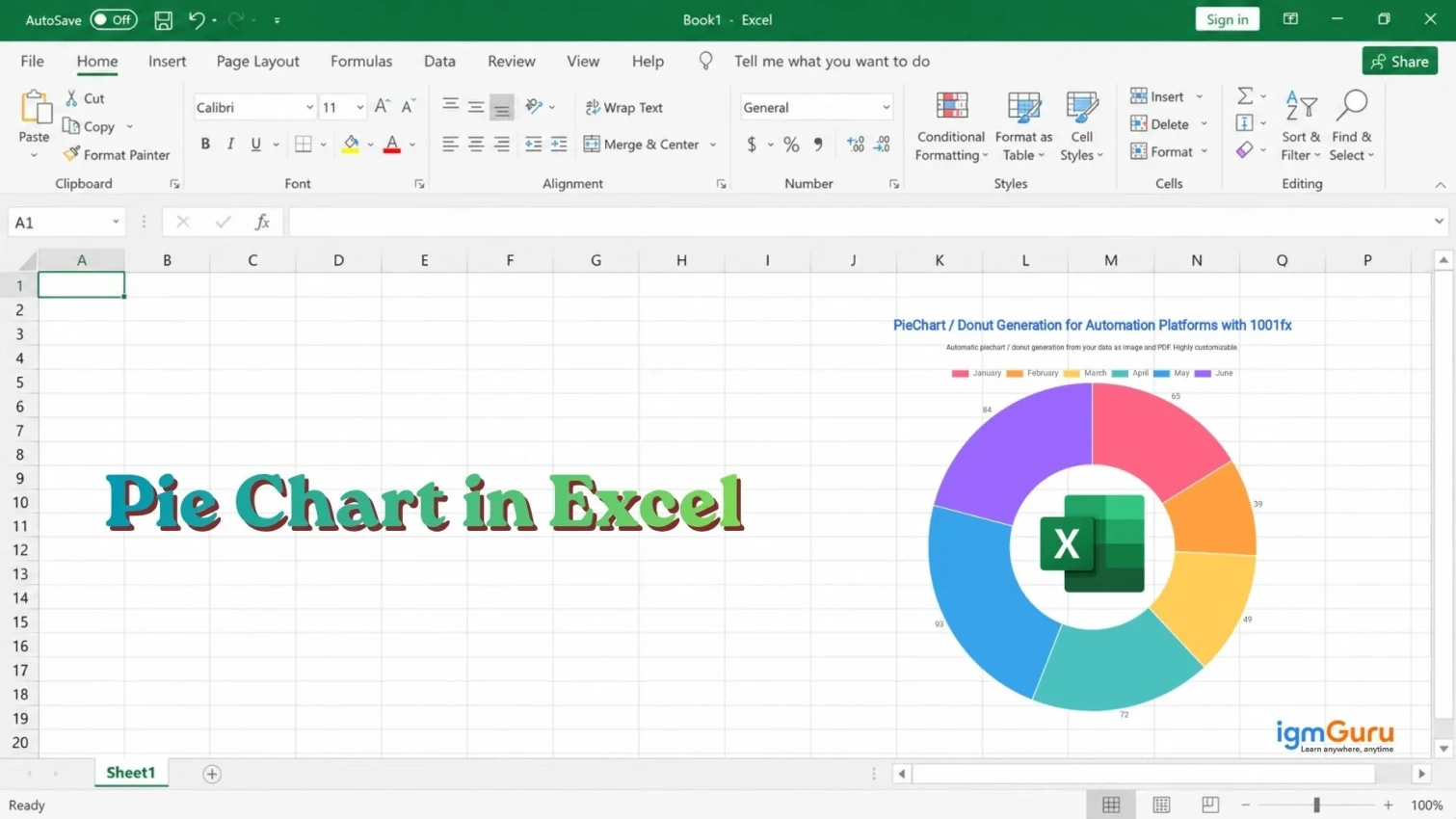Screen dimensions: 1456x819
Task: Open the Review tab
Action: click(x=511, y=61)
